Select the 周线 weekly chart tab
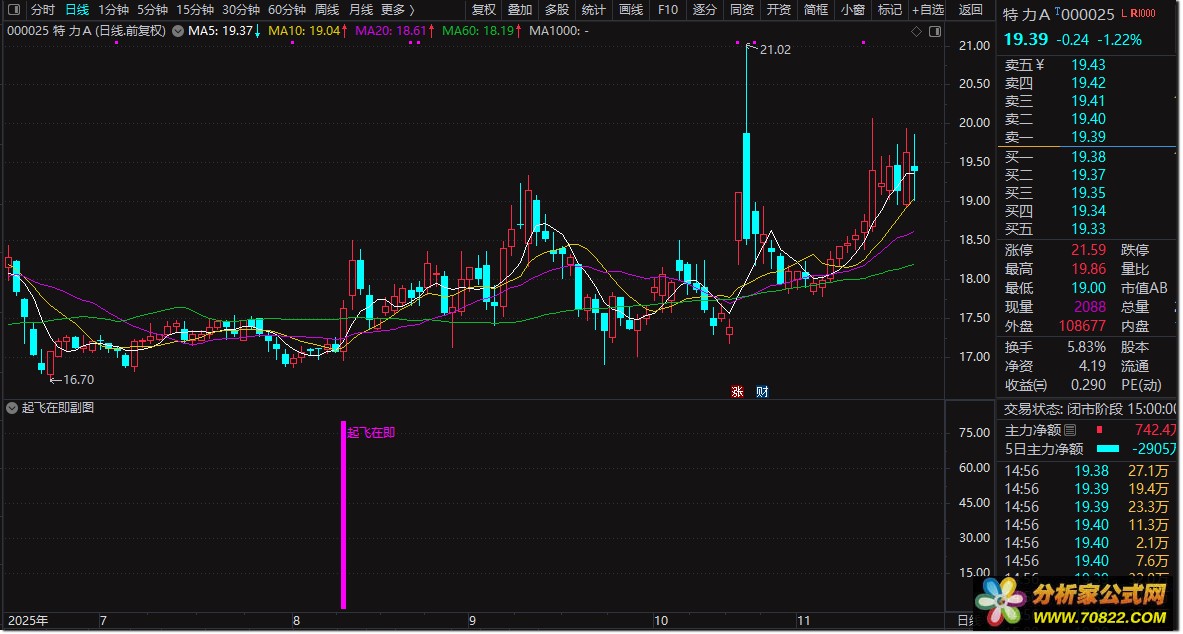 [x=327, y=10]
